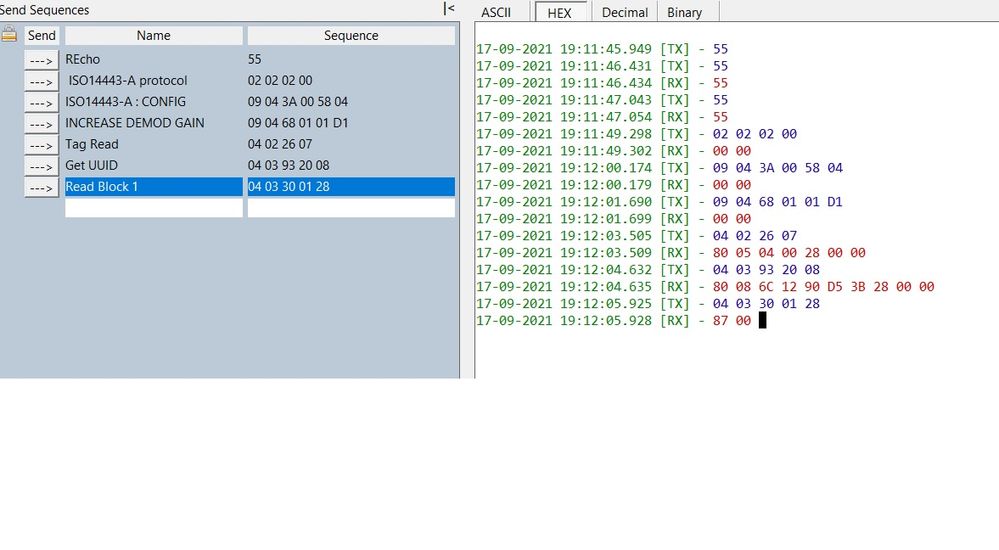
Task: Switch to the Decimal tab
Action: [x=624, y=12]
